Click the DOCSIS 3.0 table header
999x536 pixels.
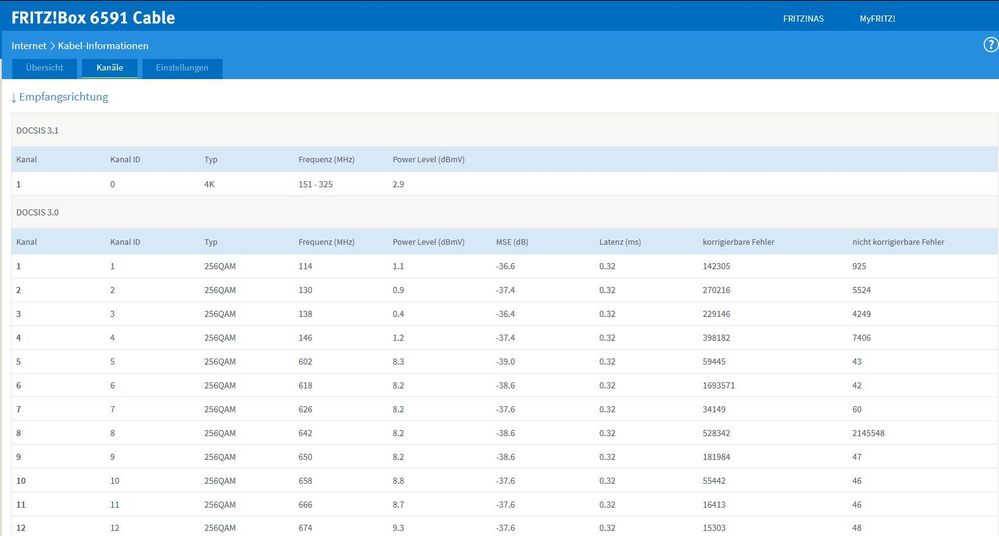point(37,212)
